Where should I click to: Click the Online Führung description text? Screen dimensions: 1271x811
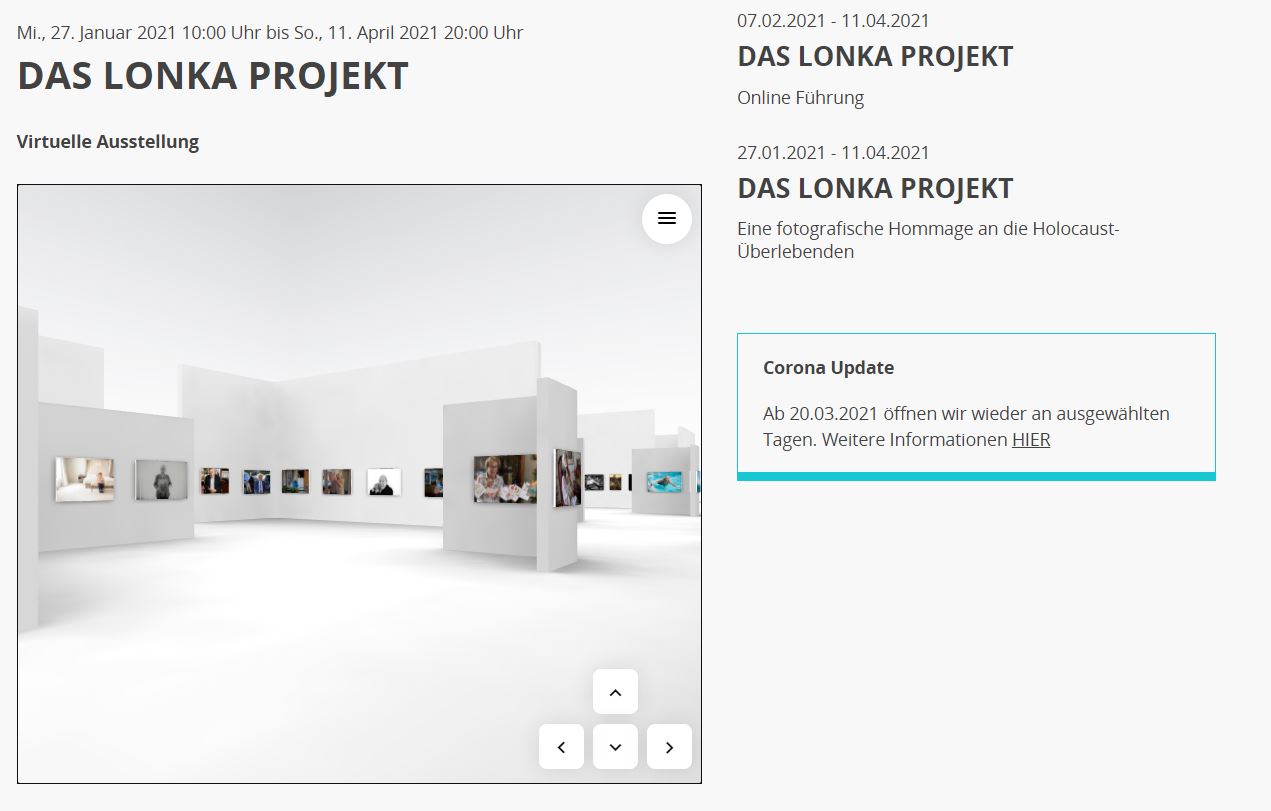800,98
